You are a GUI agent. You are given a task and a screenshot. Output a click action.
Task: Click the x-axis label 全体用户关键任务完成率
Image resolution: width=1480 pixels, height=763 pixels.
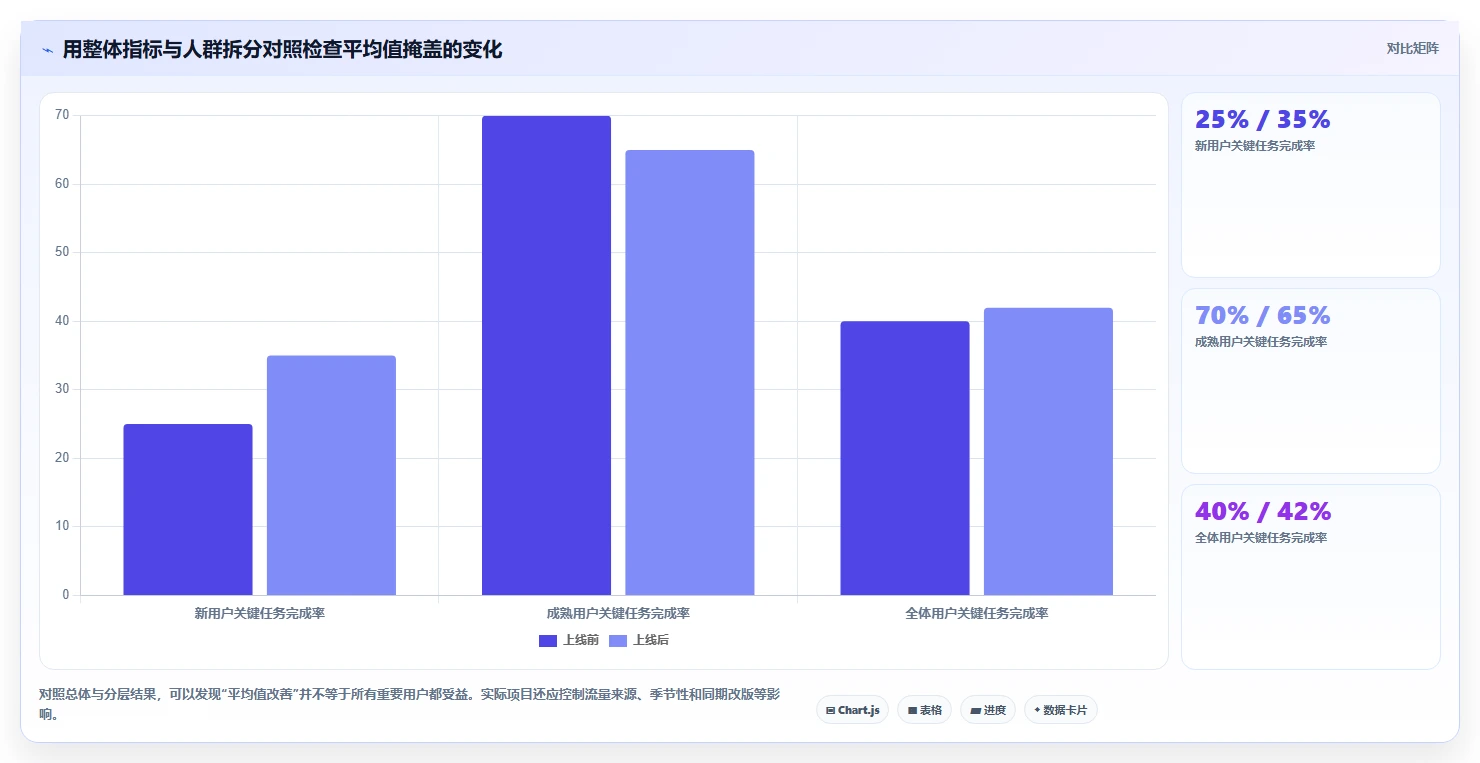977,613
